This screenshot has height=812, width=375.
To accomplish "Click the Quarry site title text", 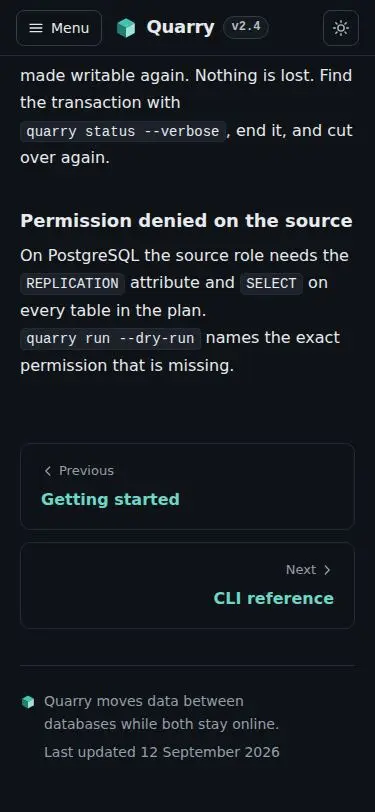I will [x=180, y=27].
